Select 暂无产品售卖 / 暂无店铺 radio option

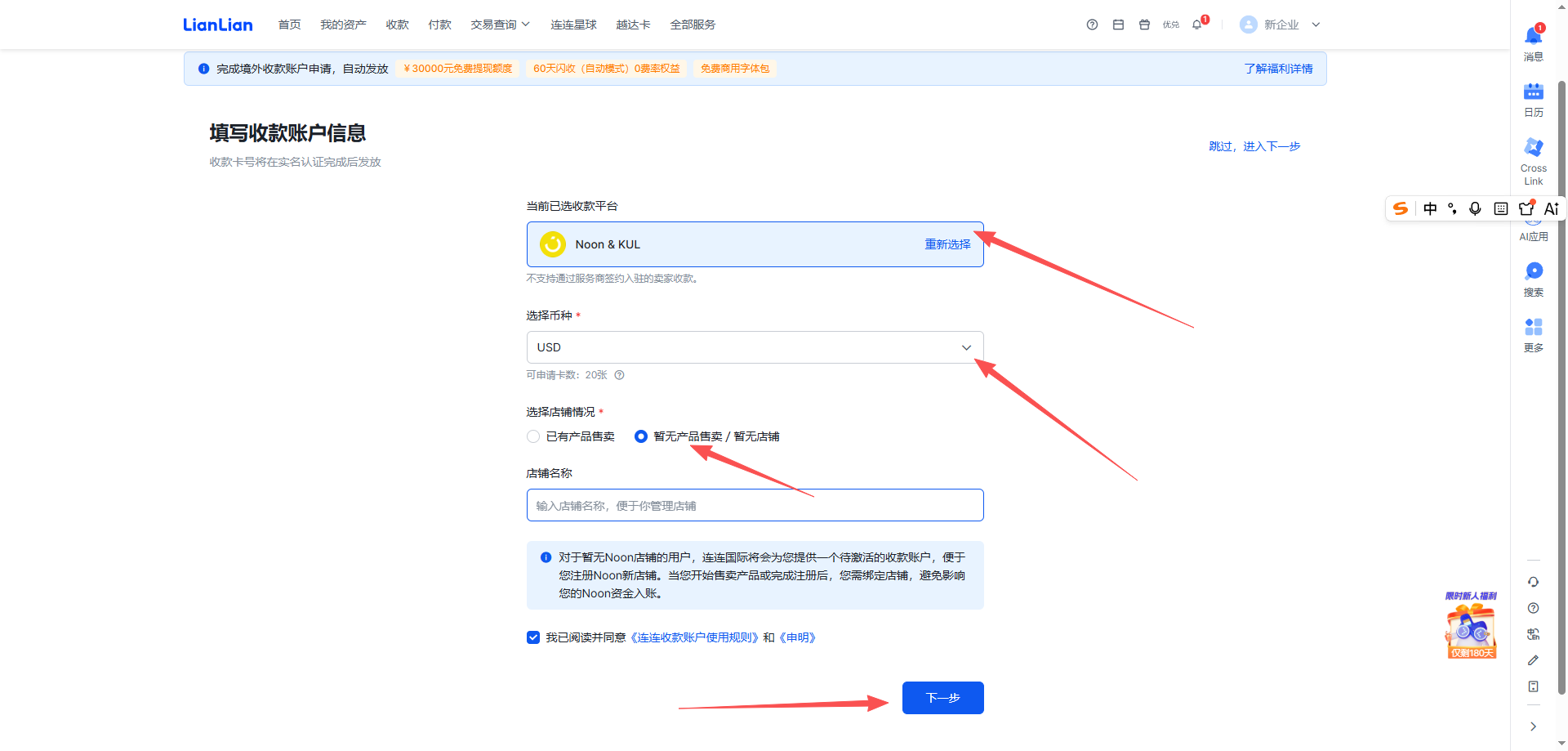click(641, 436)
